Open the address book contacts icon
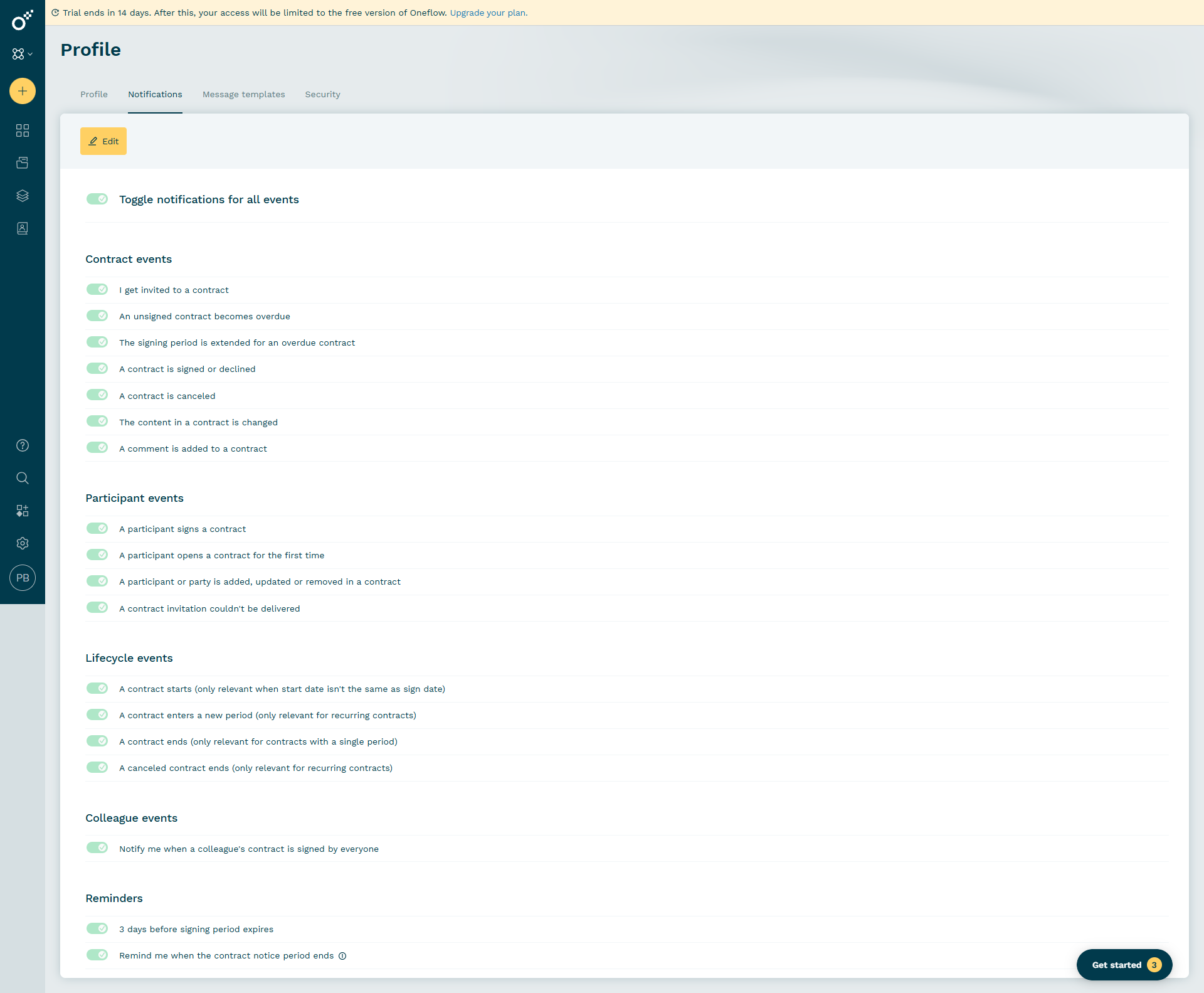 point(23,228)
